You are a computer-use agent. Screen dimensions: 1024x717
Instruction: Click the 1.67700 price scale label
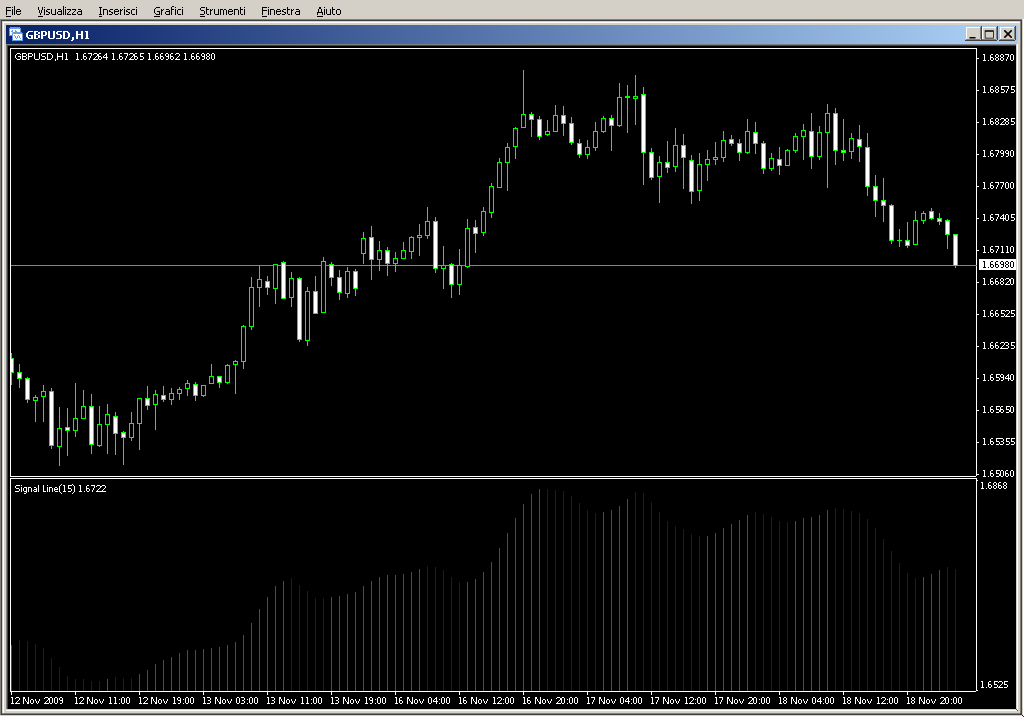999,185
